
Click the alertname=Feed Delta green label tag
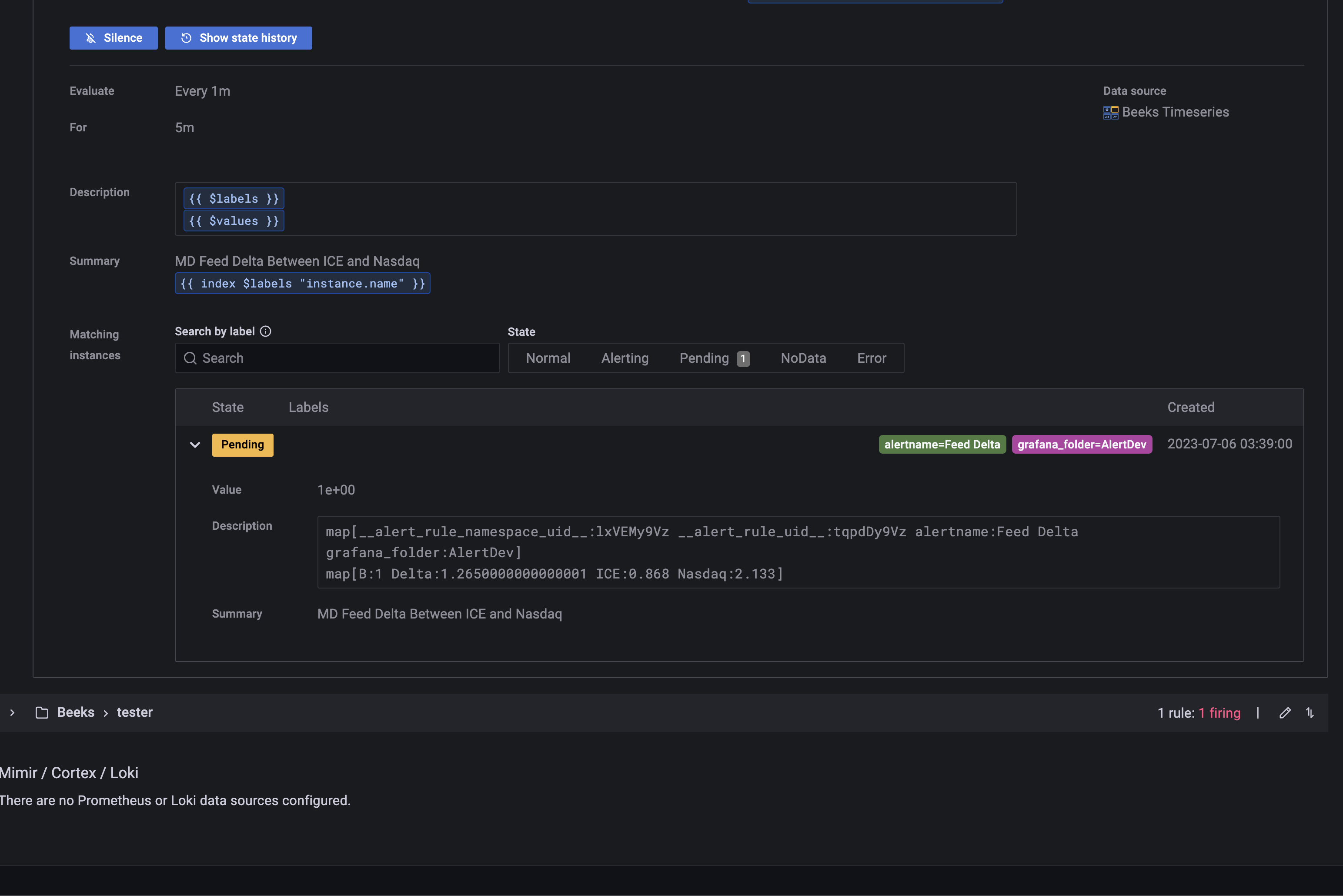point(942,445)
